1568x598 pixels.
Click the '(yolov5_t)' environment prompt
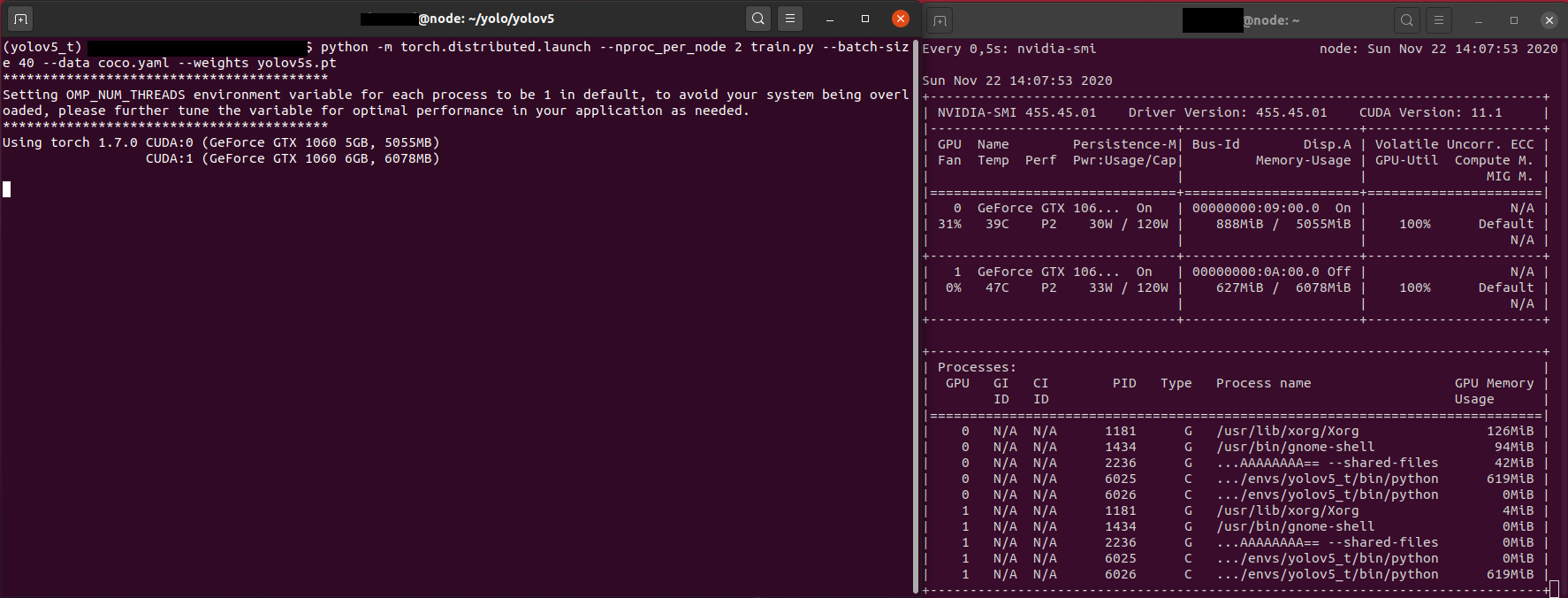pos(42,47)
